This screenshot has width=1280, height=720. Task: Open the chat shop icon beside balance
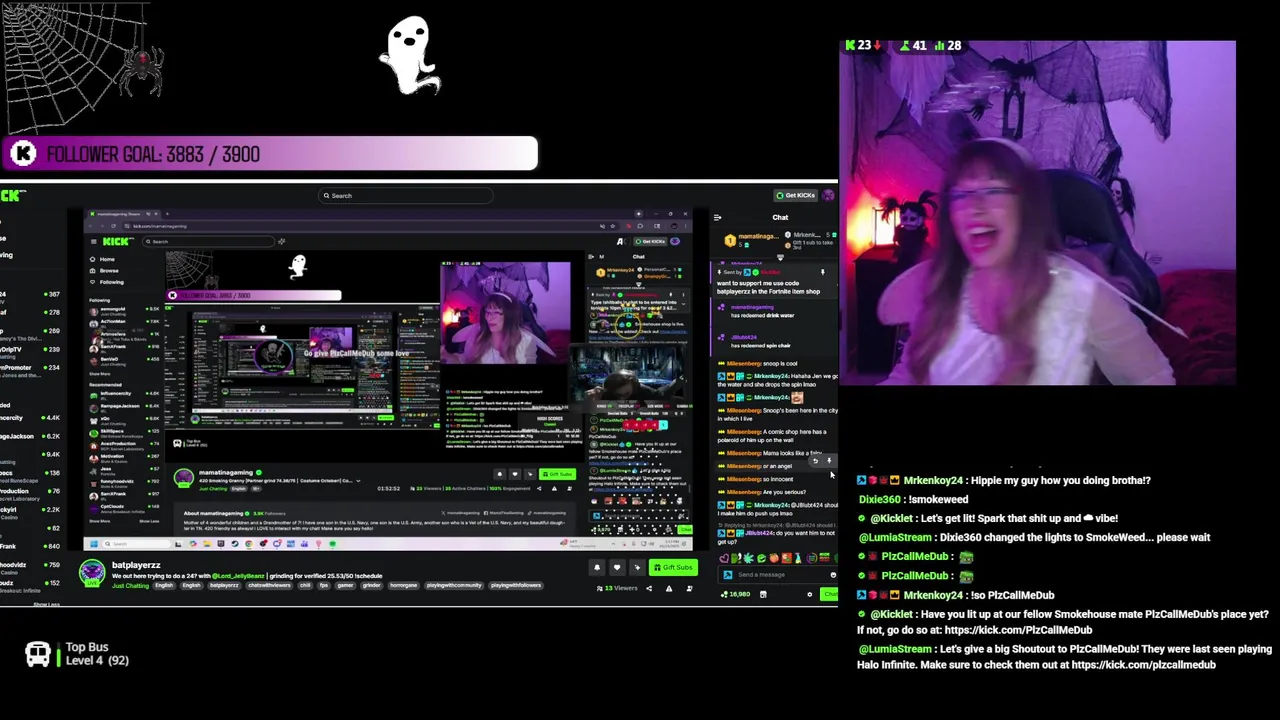[x=763, y=594]
